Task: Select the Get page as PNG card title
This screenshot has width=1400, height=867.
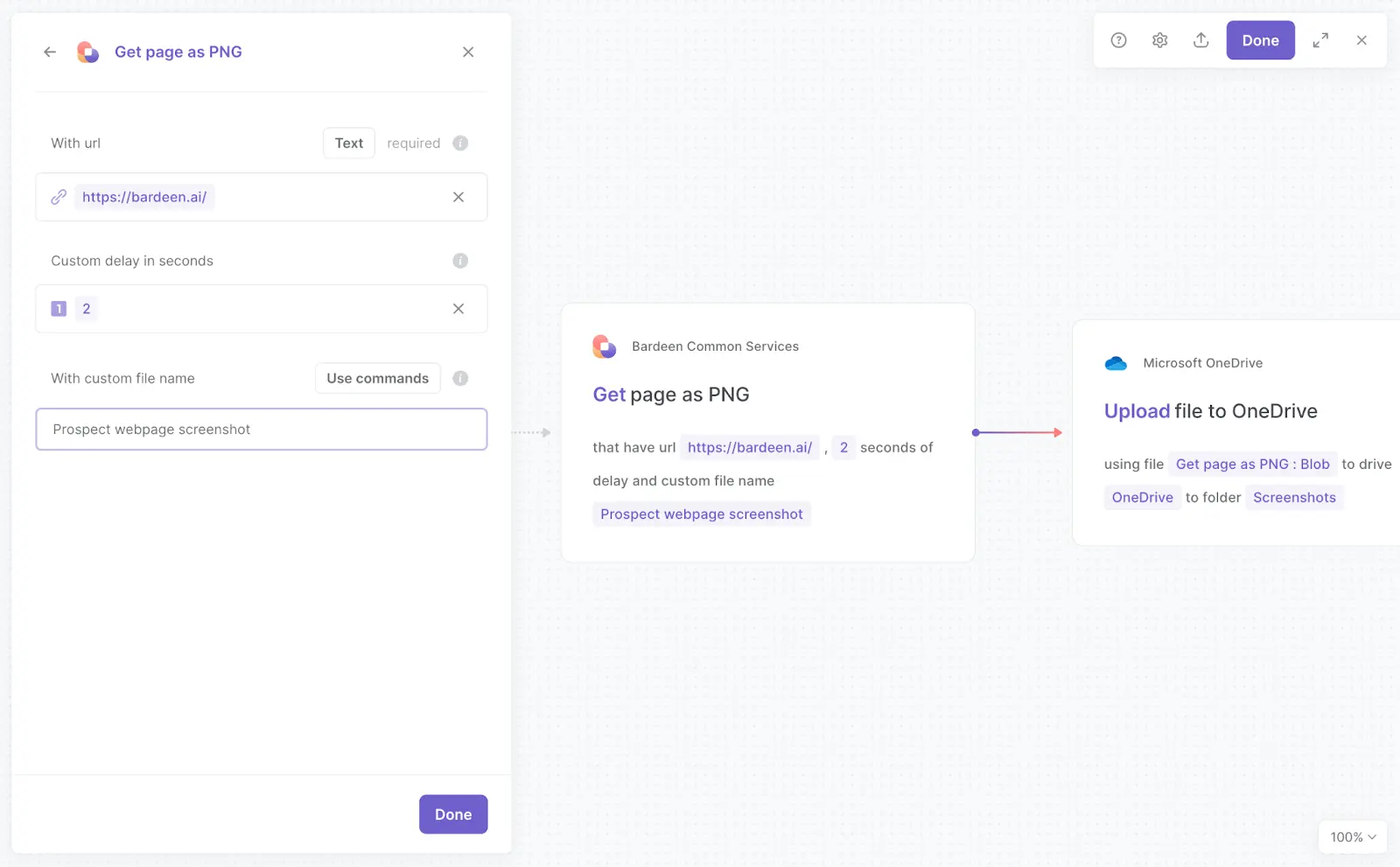Action: click(671, 395)
